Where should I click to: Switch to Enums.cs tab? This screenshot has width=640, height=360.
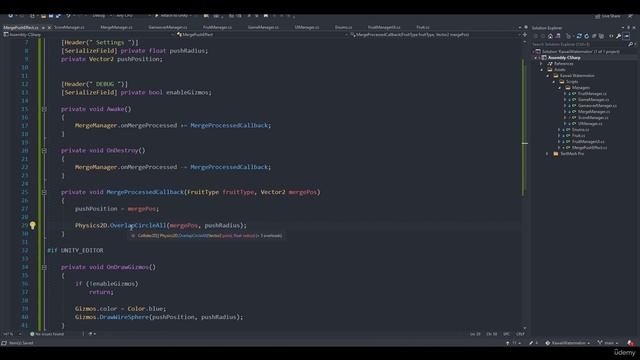pos(343,28)
